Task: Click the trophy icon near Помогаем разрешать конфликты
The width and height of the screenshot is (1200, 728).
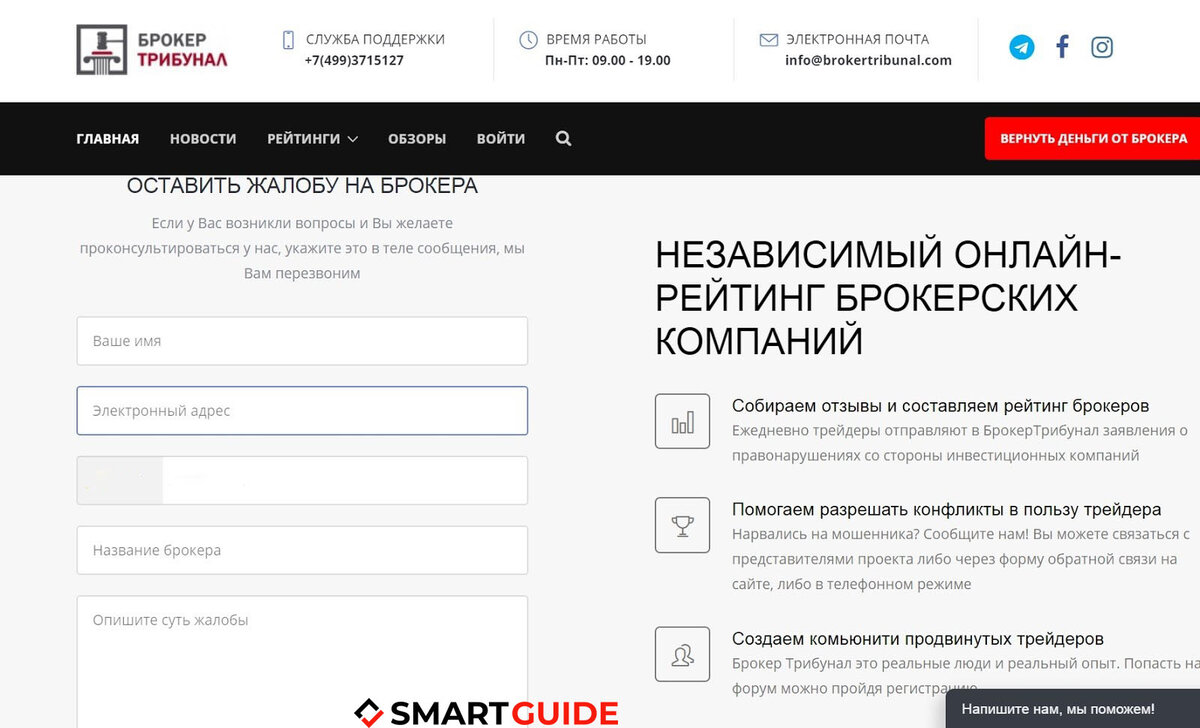Action: (682, 525)
